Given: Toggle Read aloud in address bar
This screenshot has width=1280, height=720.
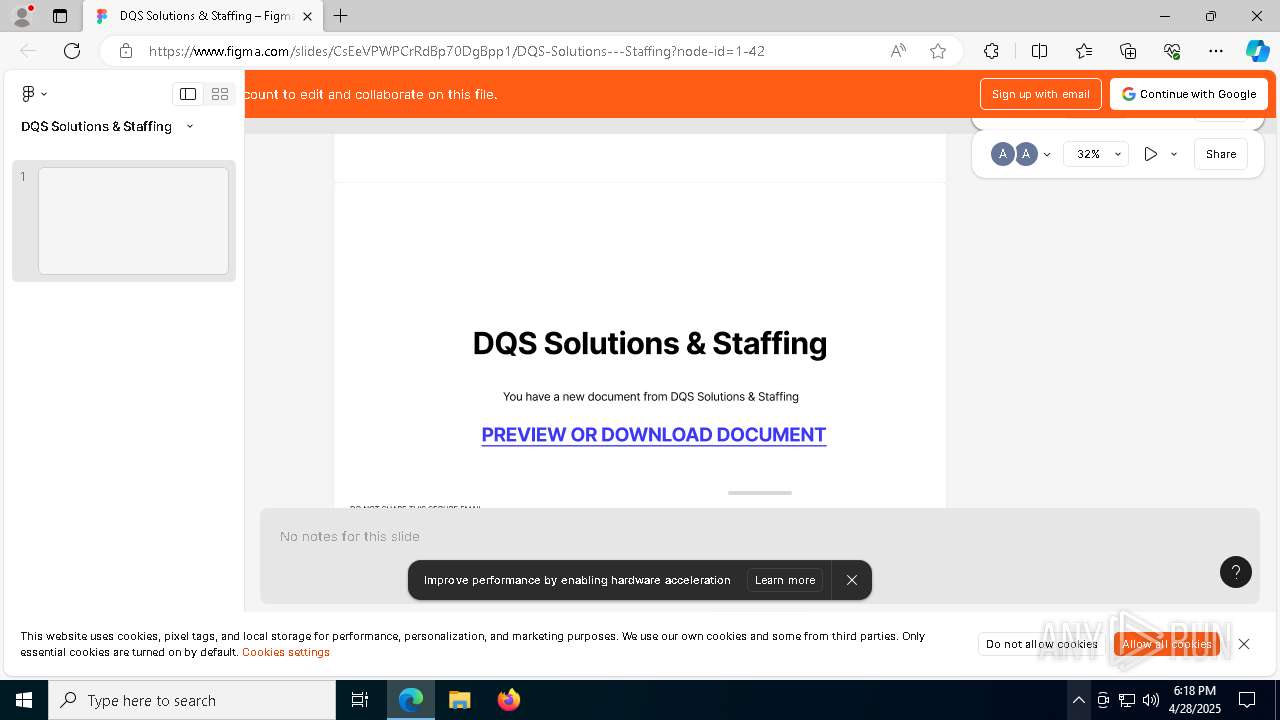Looking at the screenshot, I should (898, 51).
